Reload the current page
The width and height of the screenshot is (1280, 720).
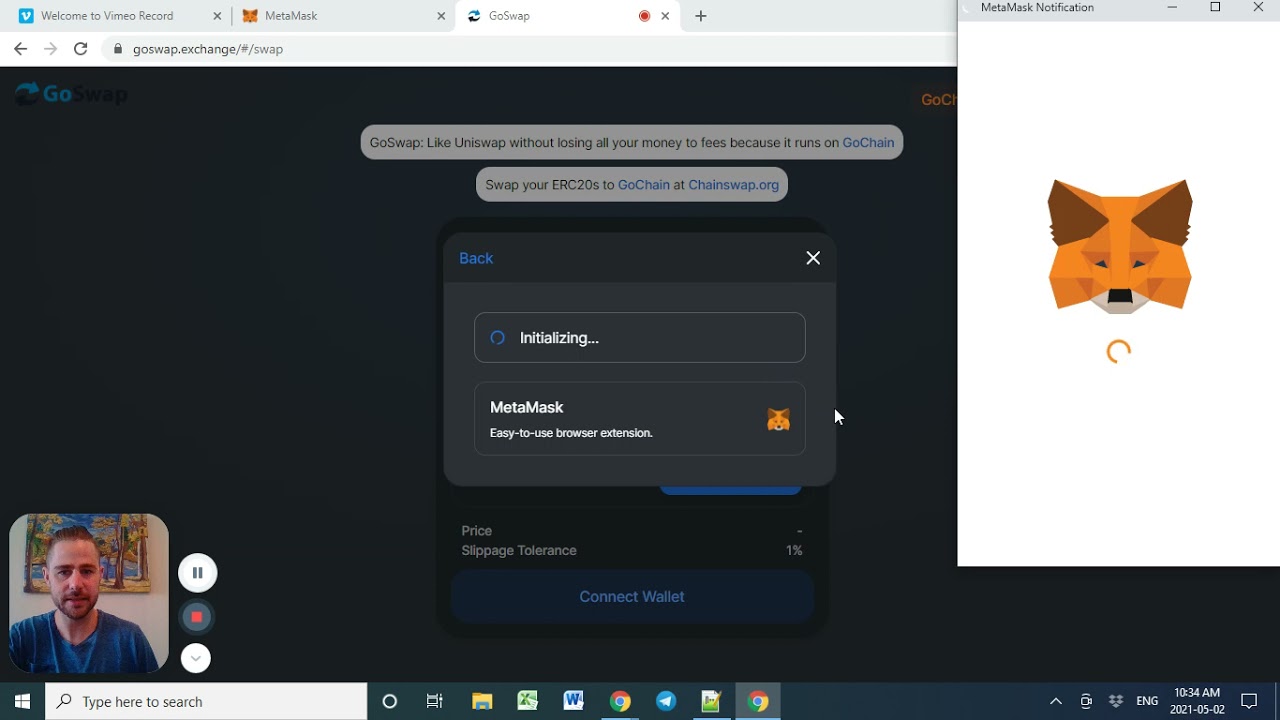[81, 49]
